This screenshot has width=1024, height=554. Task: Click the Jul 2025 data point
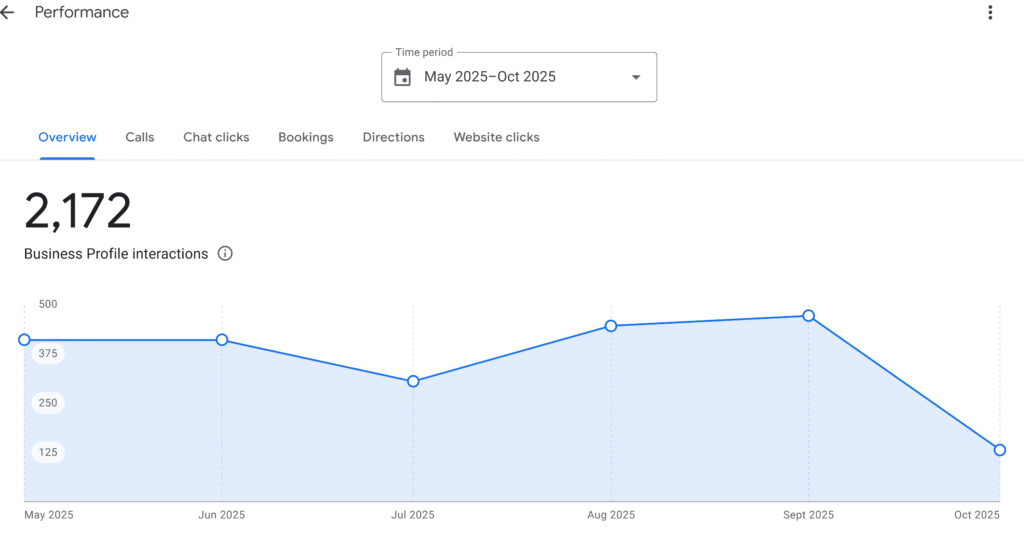click(x=413, y=381)
